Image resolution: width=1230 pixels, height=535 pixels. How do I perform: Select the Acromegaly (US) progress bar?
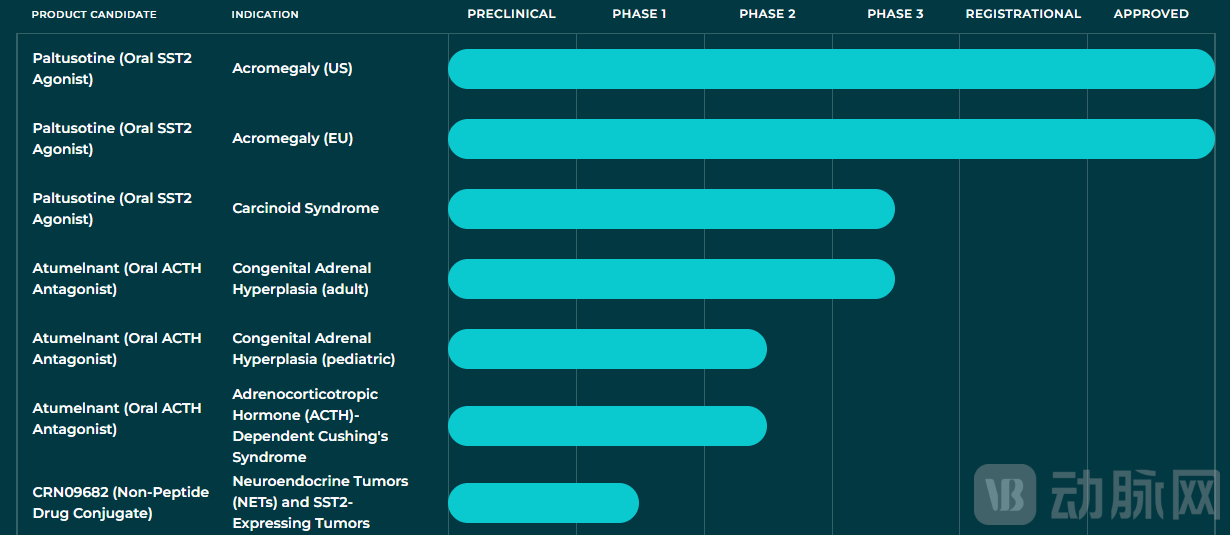coord(831,69)
